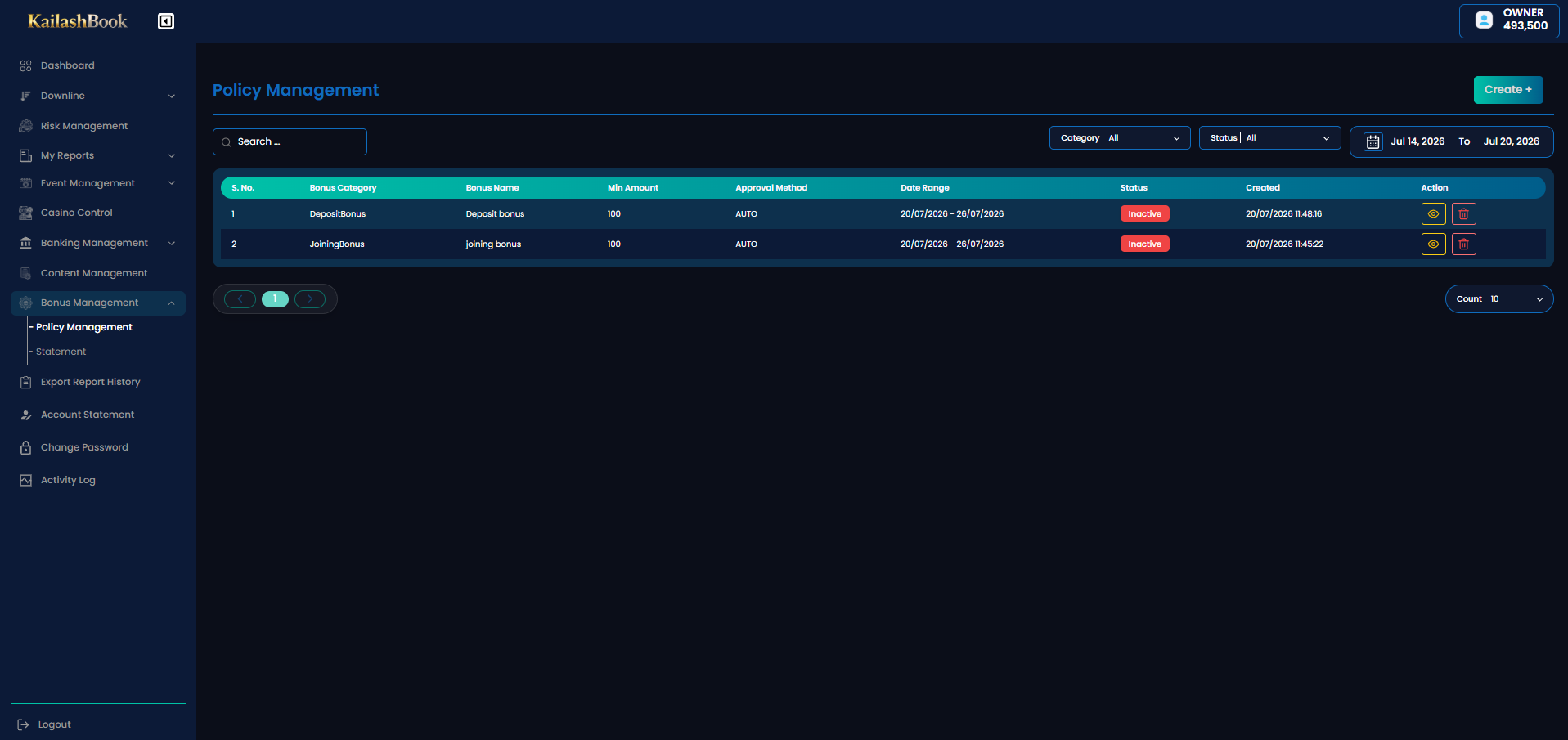Expand the Downline menu

point(98,96)
